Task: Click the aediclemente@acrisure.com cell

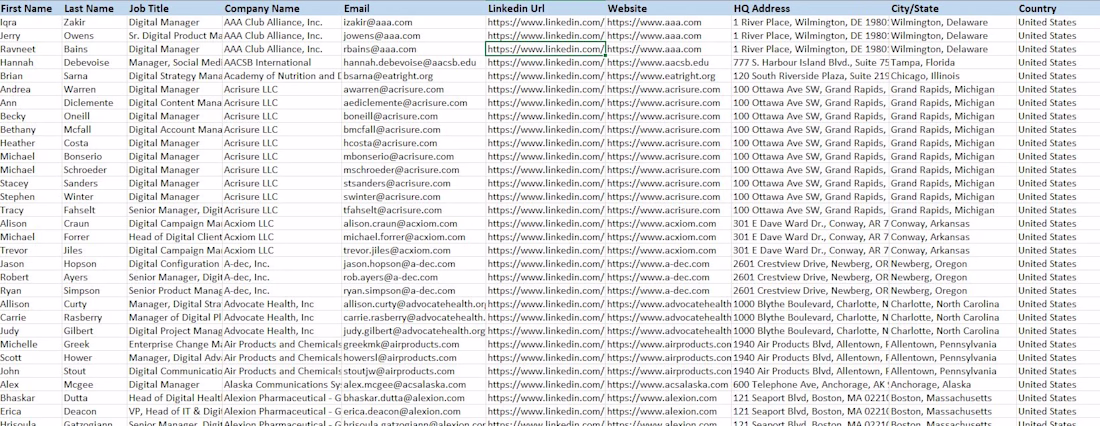Action: [414, 102]
